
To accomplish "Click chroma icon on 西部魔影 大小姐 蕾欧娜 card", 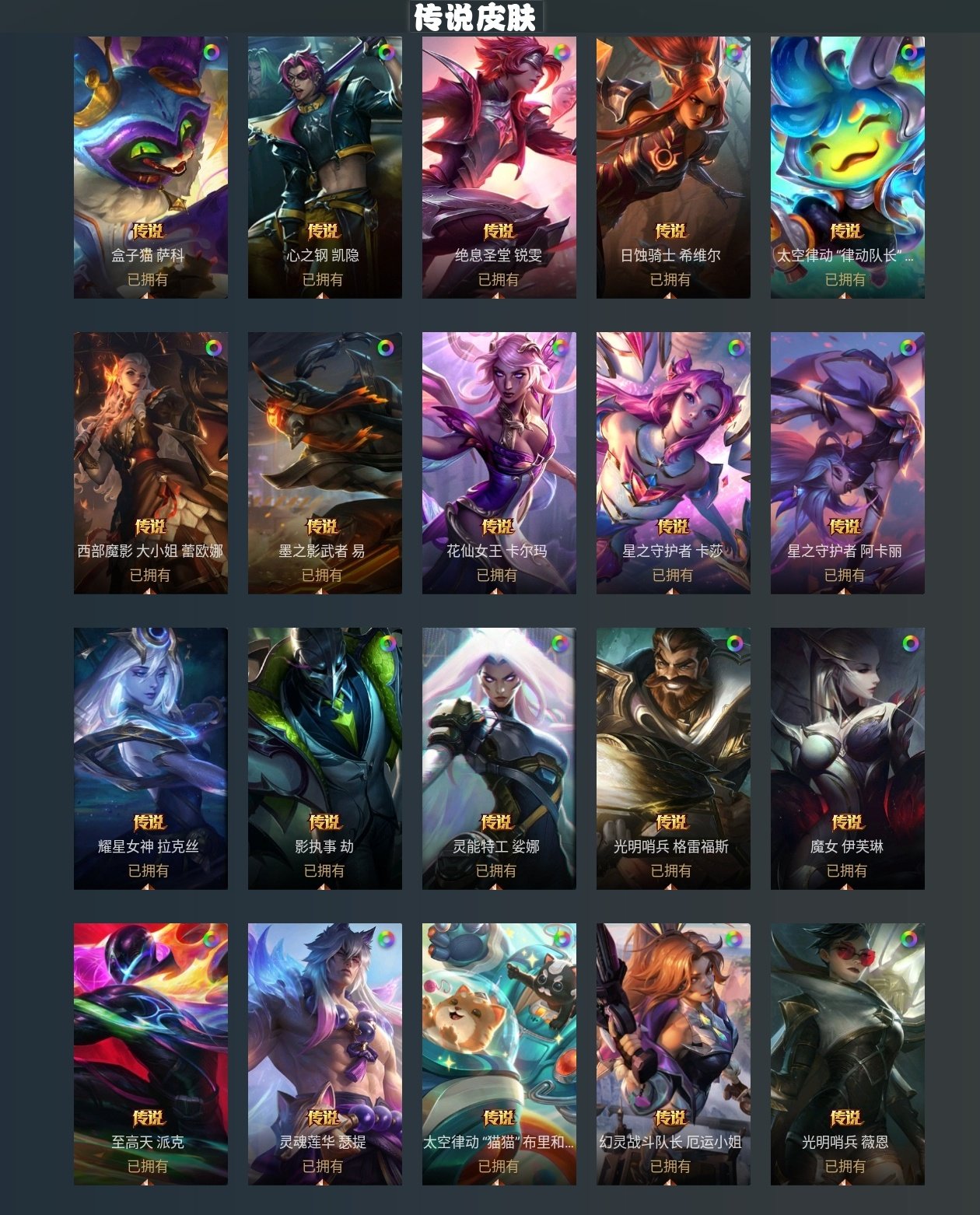I will point(213,348).
